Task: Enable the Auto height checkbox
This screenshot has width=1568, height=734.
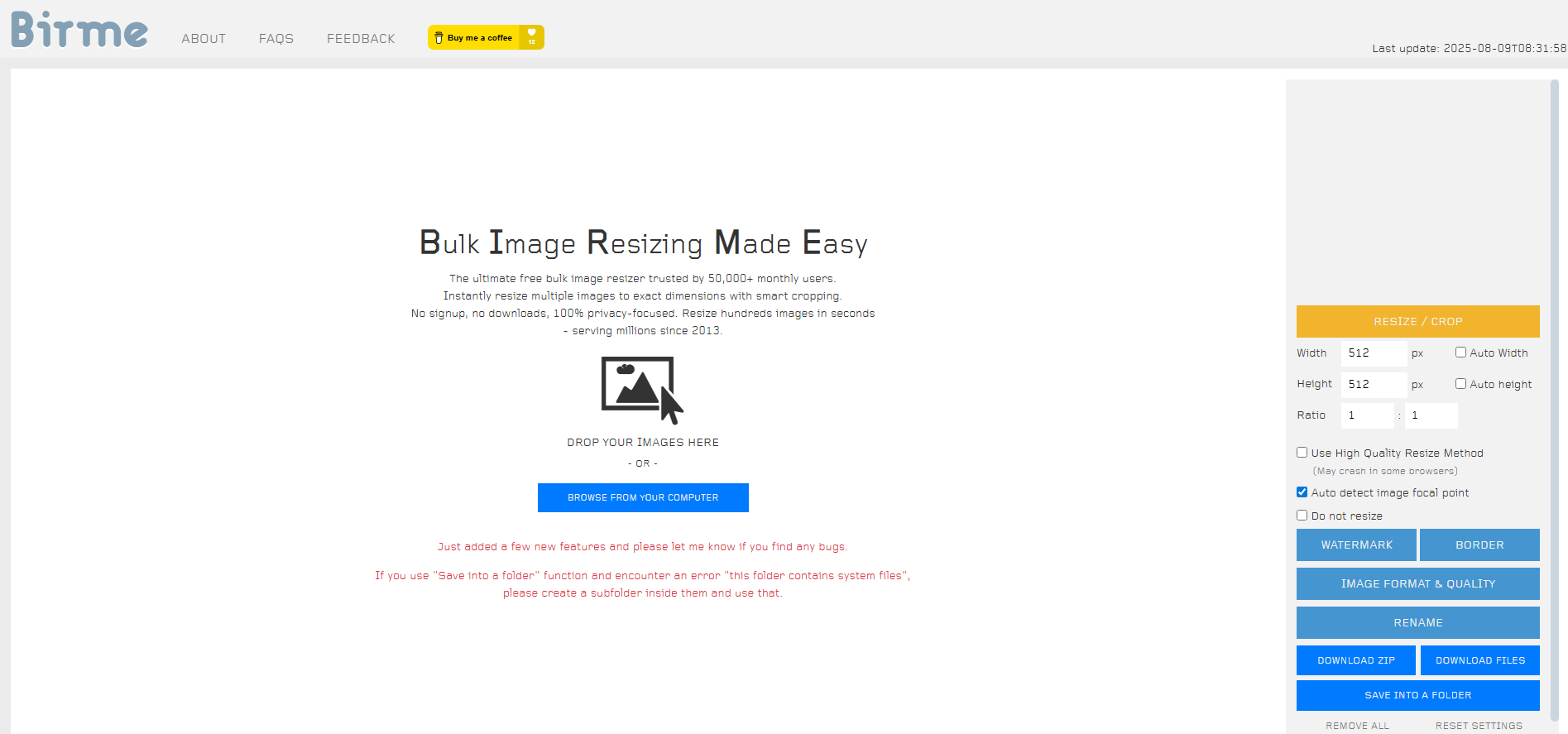Action: [x=1460, y=384]
